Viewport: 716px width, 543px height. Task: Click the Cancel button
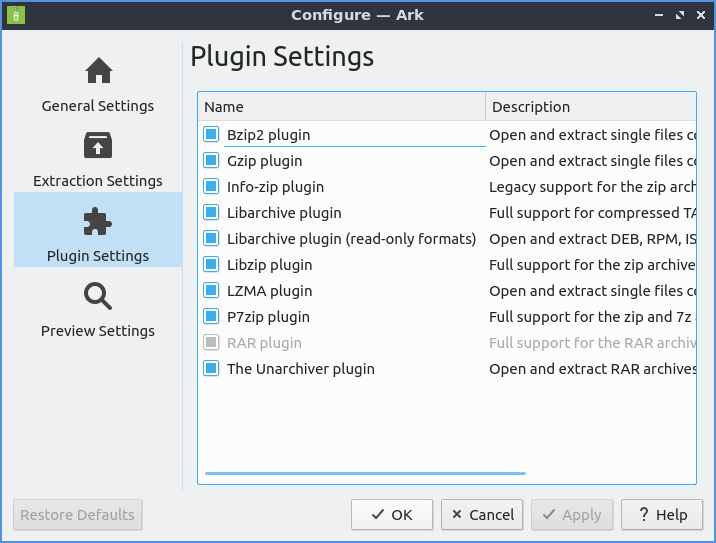tap(482, 515)
